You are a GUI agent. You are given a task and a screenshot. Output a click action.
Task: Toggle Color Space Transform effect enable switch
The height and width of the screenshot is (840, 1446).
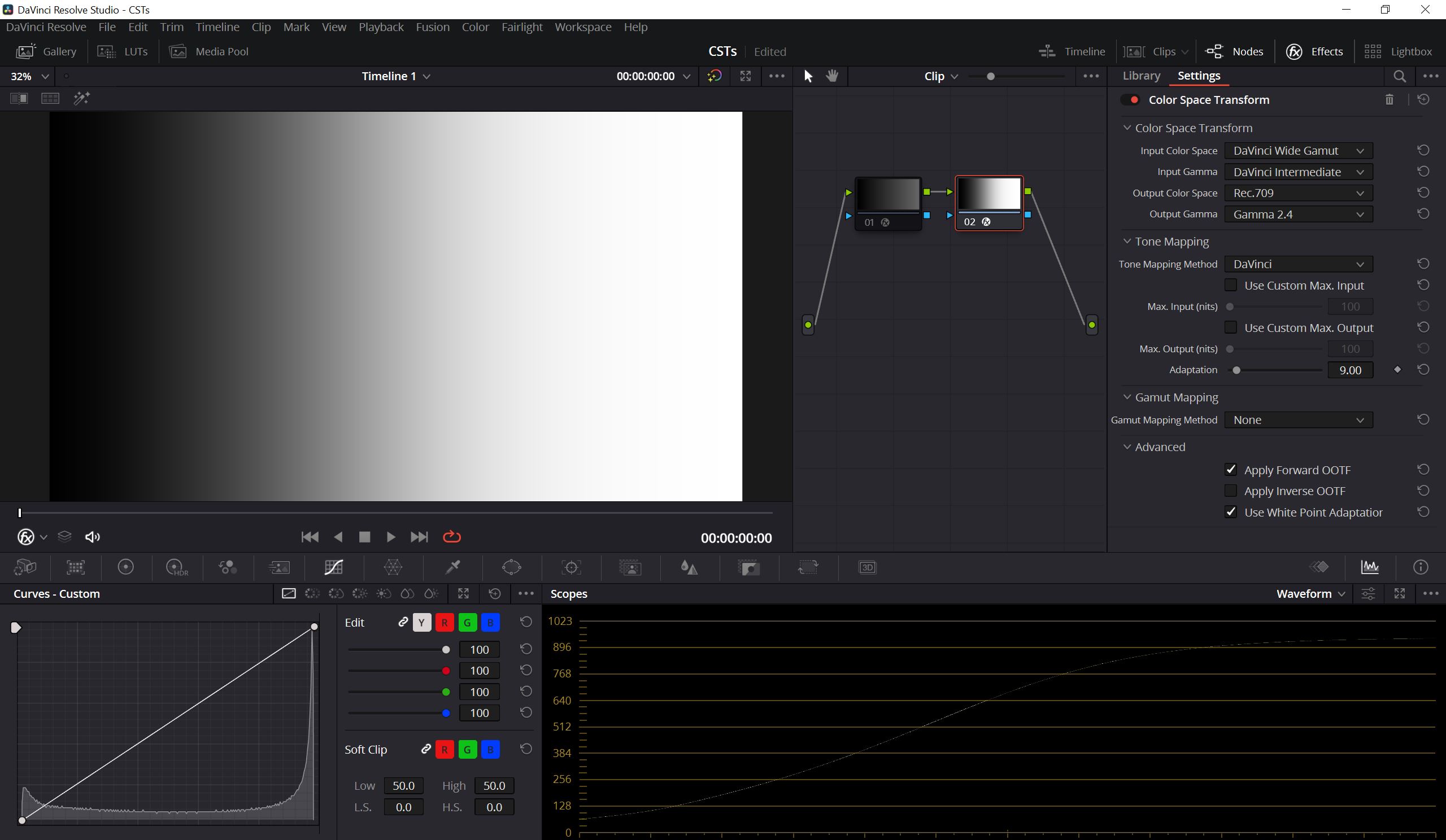point(1130,100)
